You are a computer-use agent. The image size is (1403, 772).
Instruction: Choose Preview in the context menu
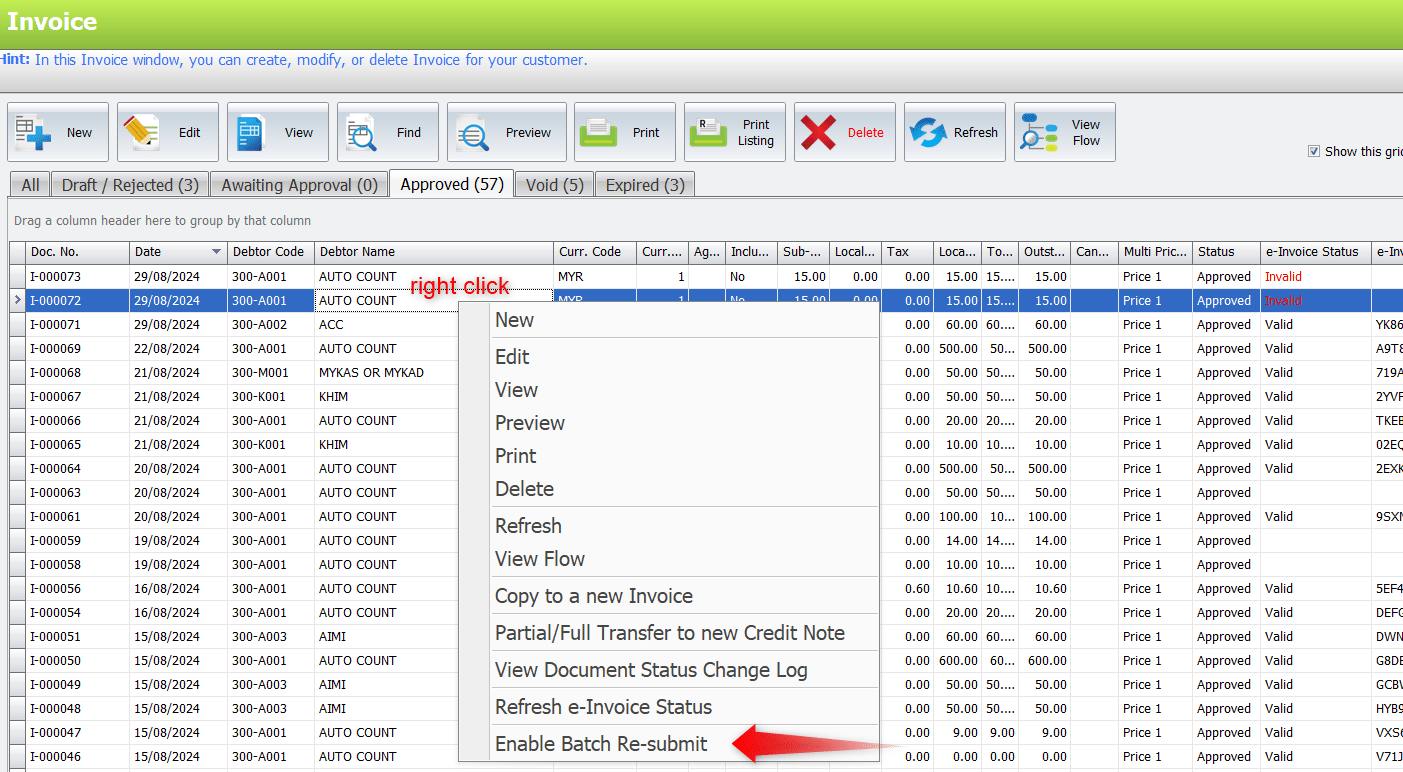point(669,423)
